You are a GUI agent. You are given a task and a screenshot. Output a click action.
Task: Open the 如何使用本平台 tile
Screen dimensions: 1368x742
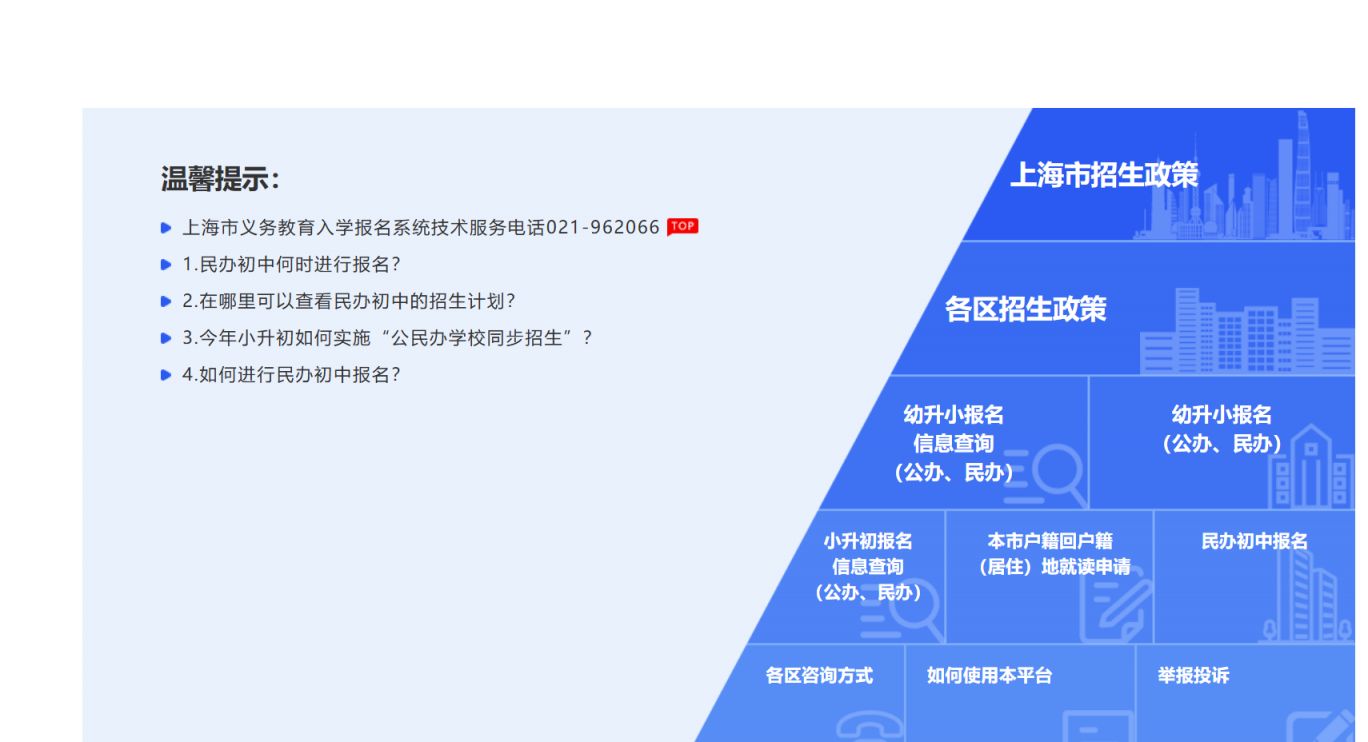pyautogui.click(x=1020, y=693)
